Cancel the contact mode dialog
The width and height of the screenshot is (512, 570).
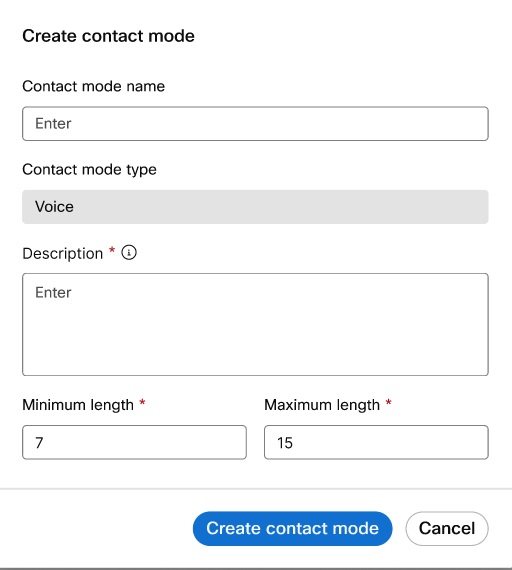447,529
